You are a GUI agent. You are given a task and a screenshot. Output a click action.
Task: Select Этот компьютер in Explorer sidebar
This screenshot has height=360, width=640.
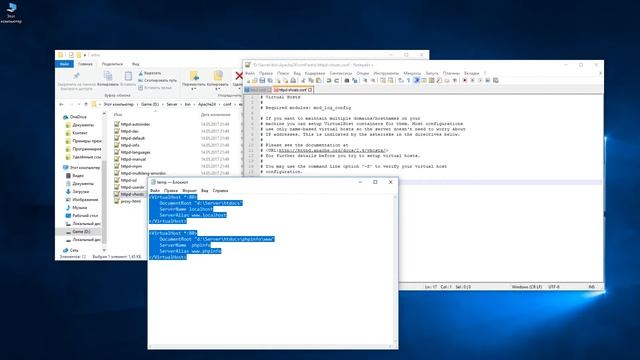click(x=82, y=167)
